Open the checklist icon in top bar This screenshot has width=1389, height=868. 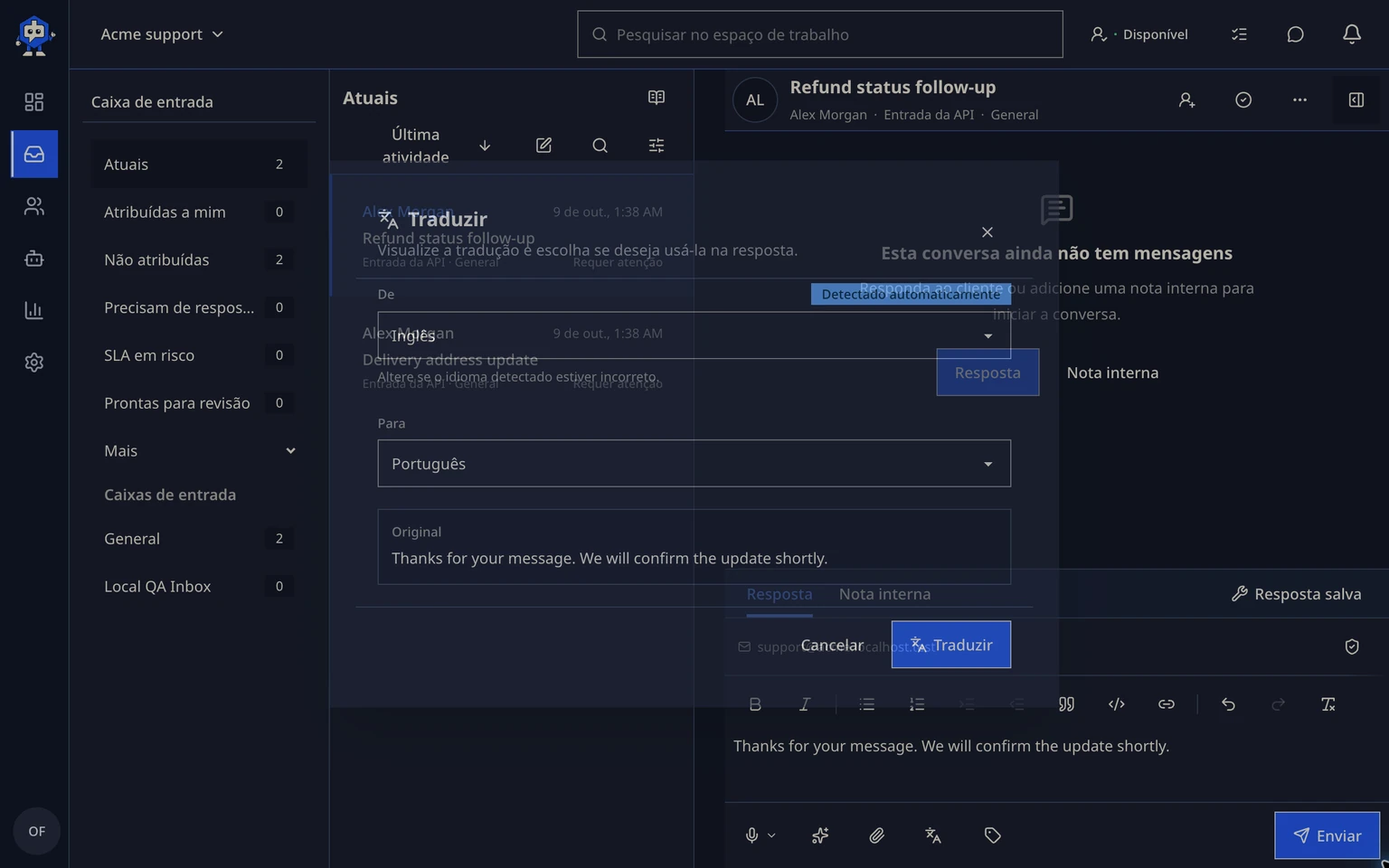(x=1240, y=34)
